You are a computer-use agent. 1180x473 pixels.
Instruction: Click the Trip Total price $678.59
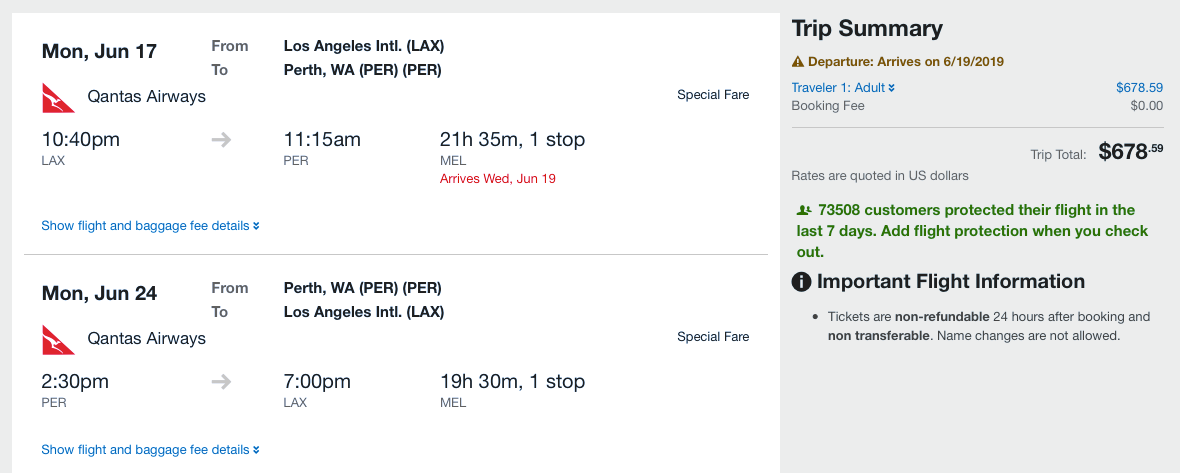coord(1130,152)
